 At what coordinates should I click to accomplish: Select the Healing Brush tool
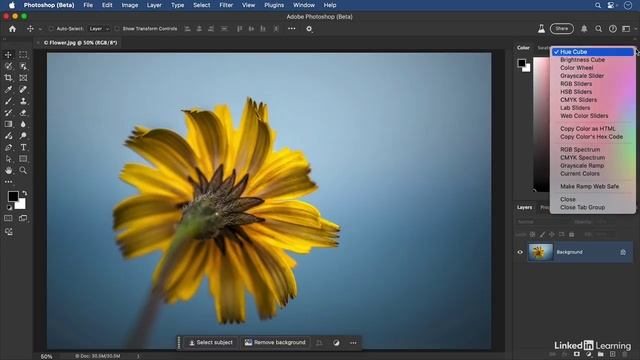tap(23, 89)
